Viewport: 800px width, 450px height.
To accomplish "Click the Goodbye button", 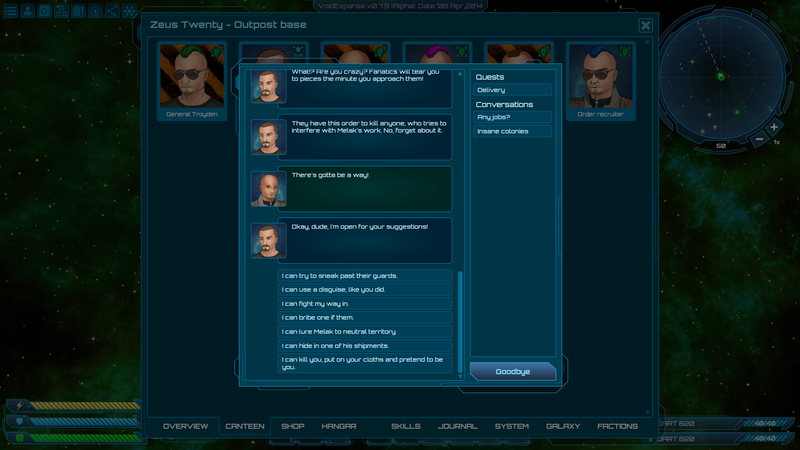I will point(513,371).
